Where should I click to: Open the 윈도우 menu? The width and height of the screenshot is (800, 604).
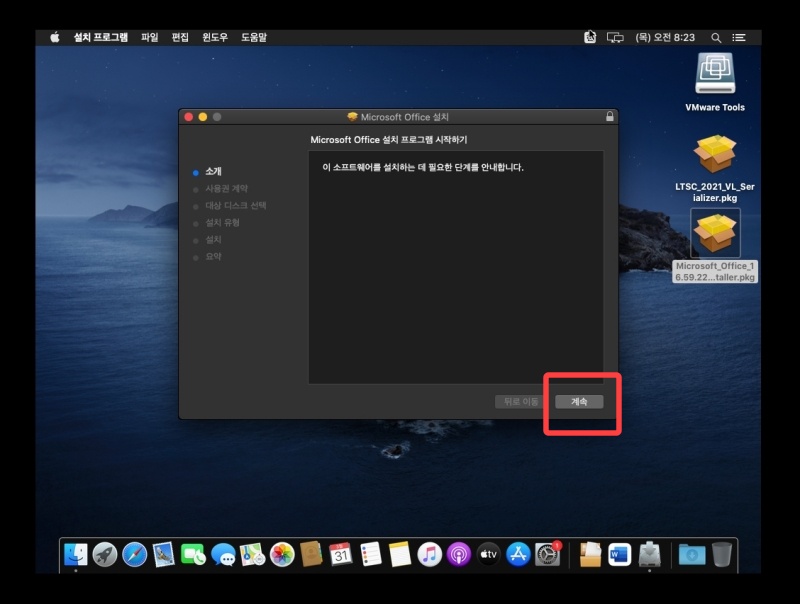pos(215,37)
